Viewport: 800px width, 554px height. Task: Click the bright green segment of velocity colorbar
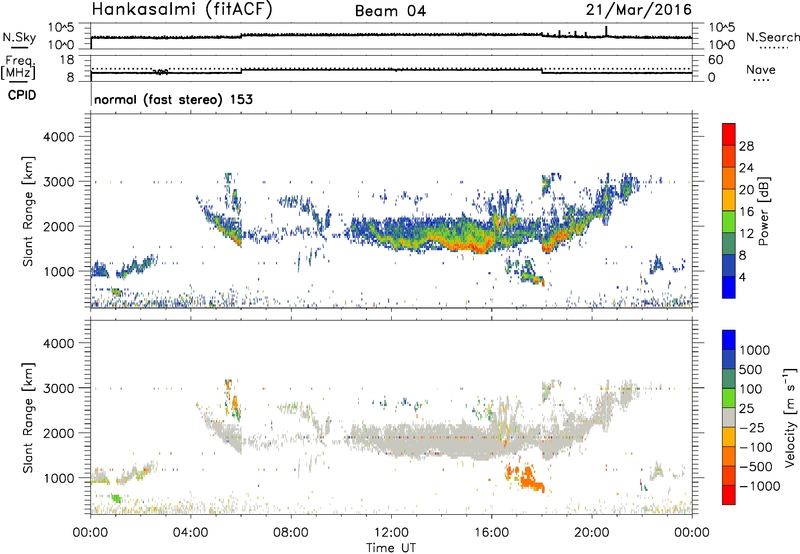(x=729, y=398)
